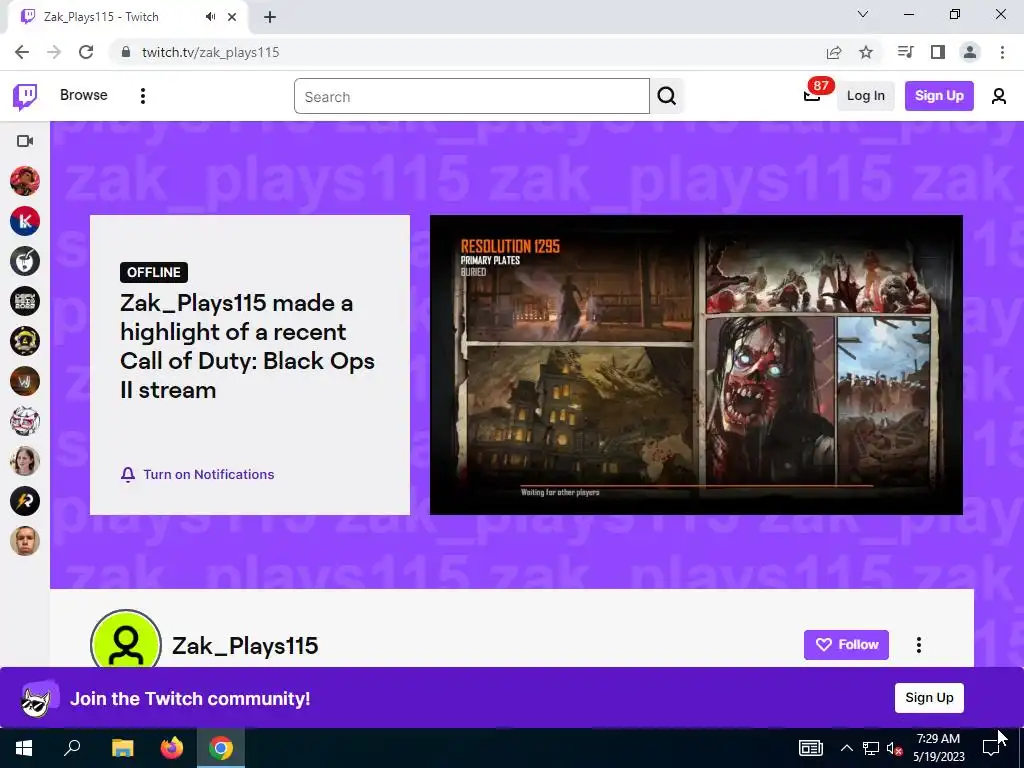
Task: Click the Zak_Plays115 green profile avatar
Action: (126, 639)
